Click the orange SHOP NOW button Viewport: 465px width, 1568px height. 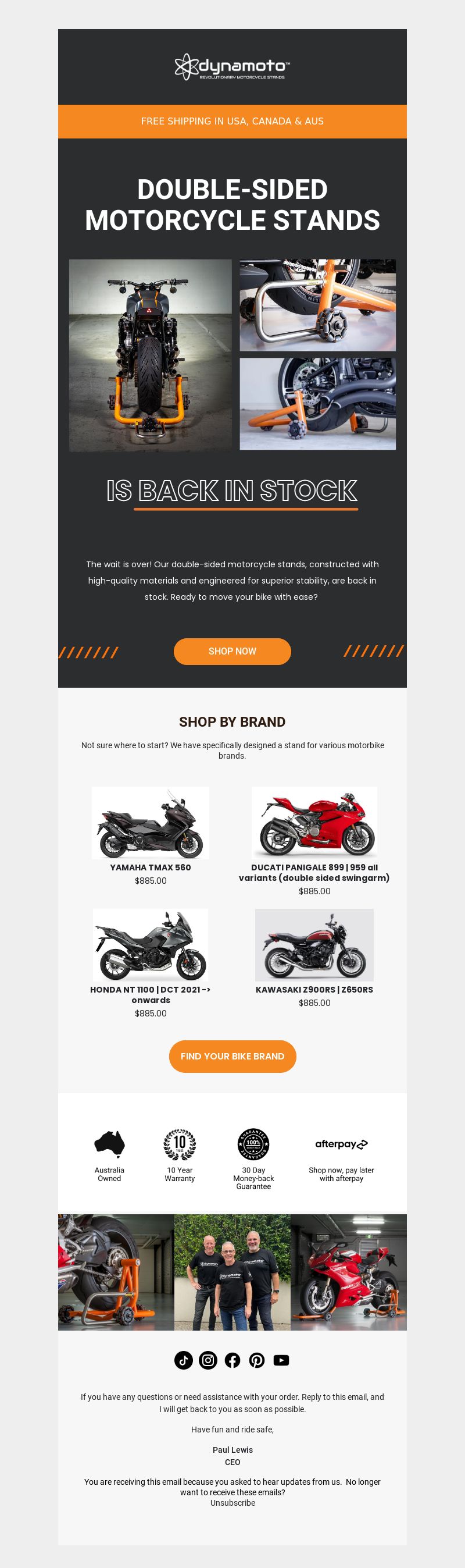[x=232, y=651]
